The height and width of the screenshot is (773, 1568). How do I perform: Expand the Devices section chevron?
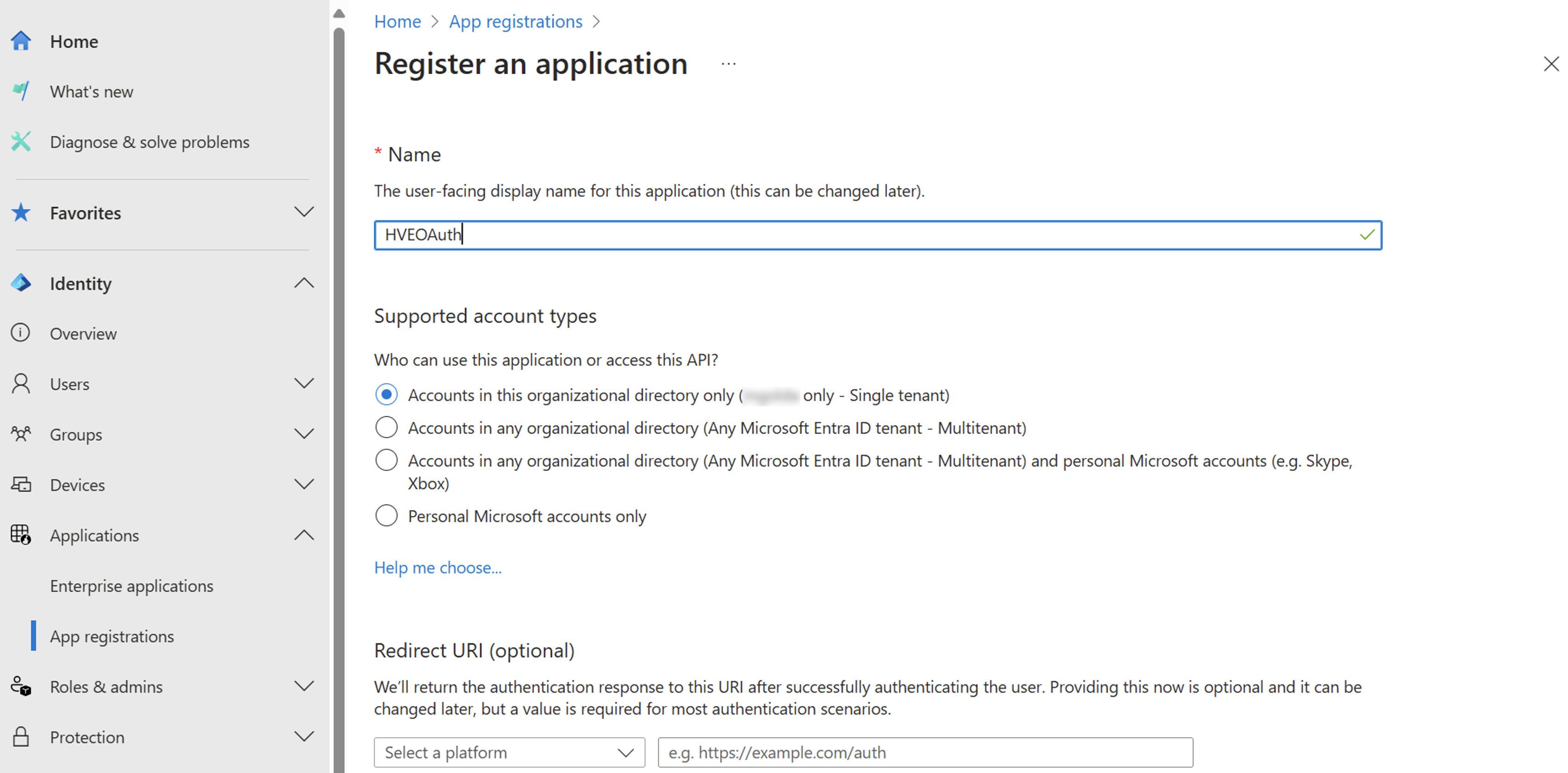point(304,484)
